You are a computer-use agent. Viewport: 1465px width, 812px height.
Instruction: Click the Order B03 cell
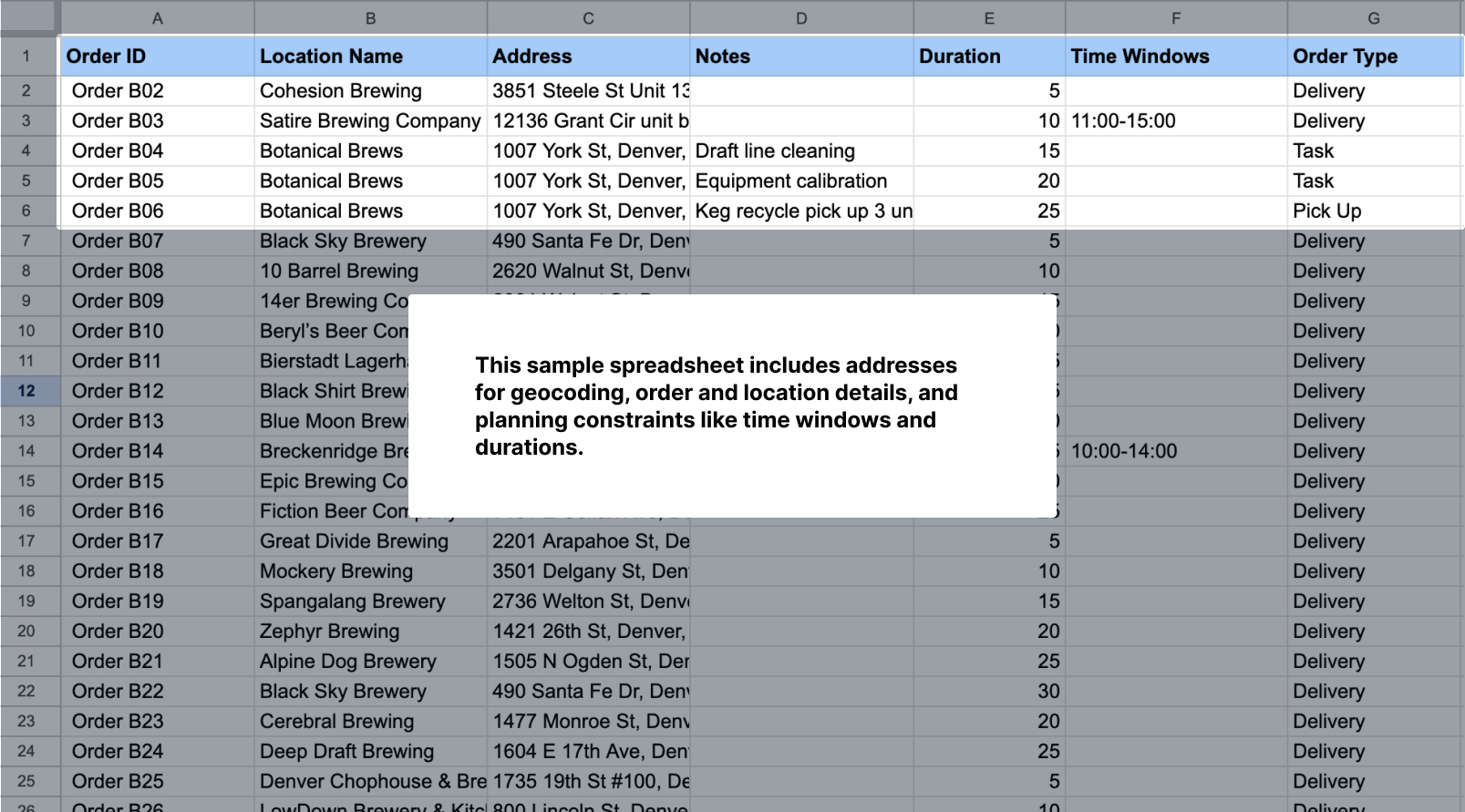[x=157, y=120]
